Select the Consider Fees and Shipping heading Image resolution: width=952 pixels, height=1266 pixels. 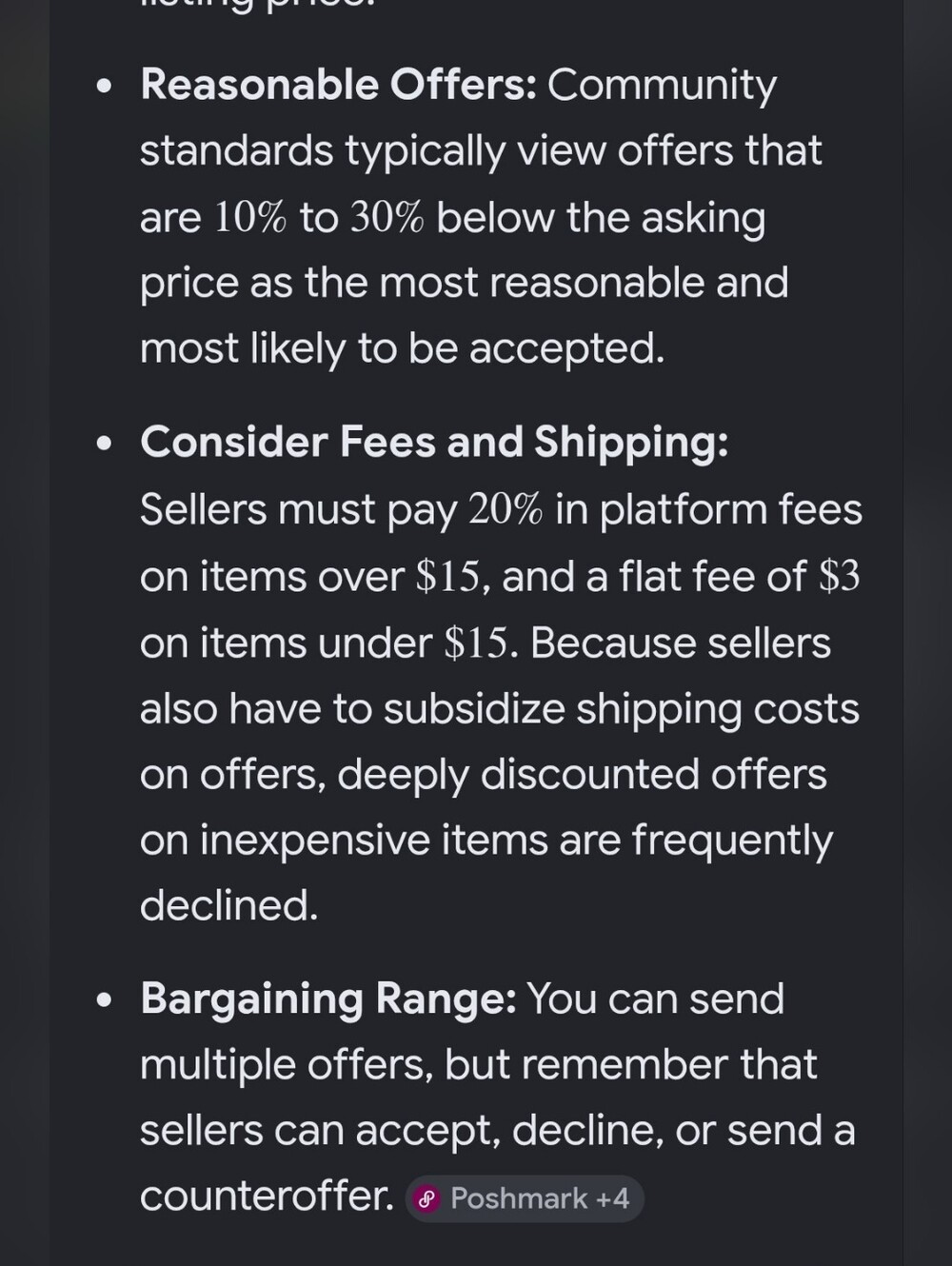point(434,443)
